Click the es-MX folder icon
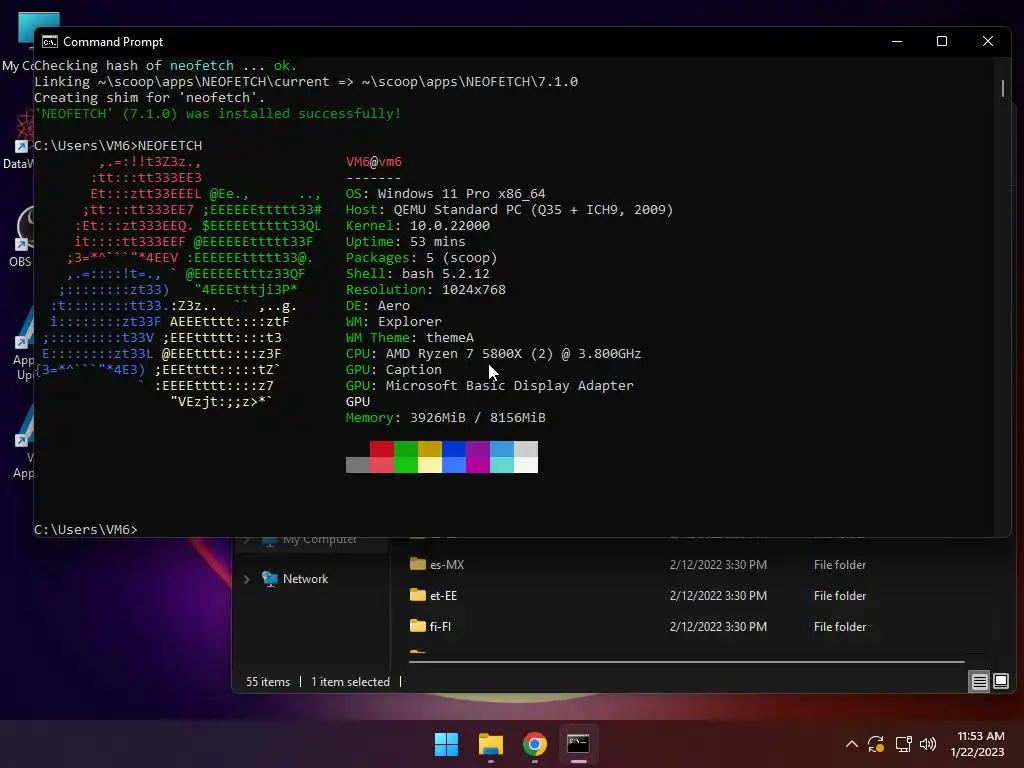 tap(418, 564)
